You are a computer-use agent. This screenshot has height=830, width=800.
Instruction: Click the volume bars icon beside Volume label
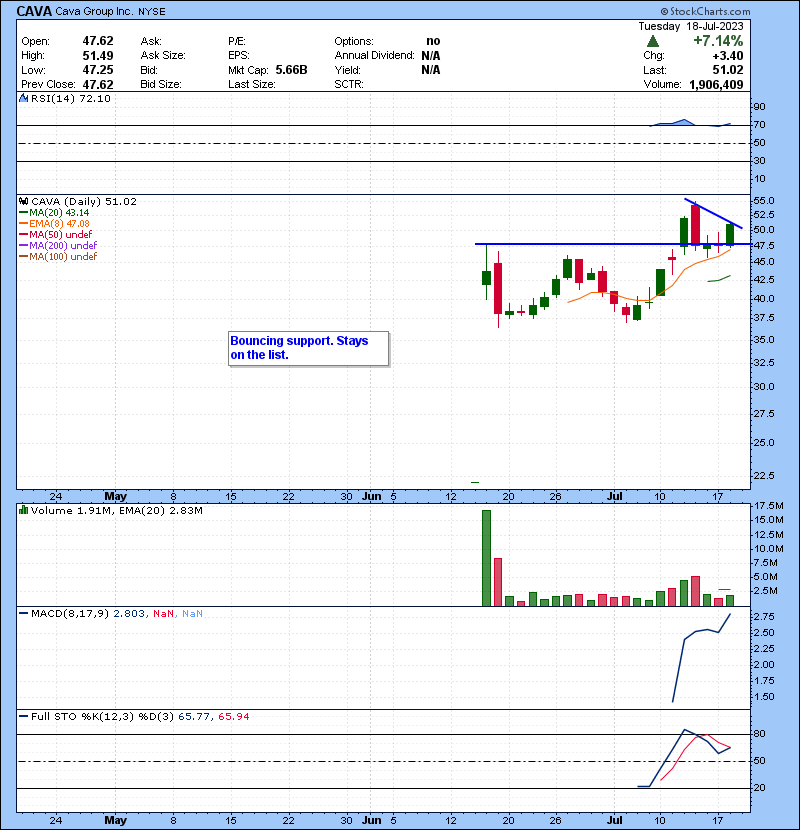pos(23,510)
